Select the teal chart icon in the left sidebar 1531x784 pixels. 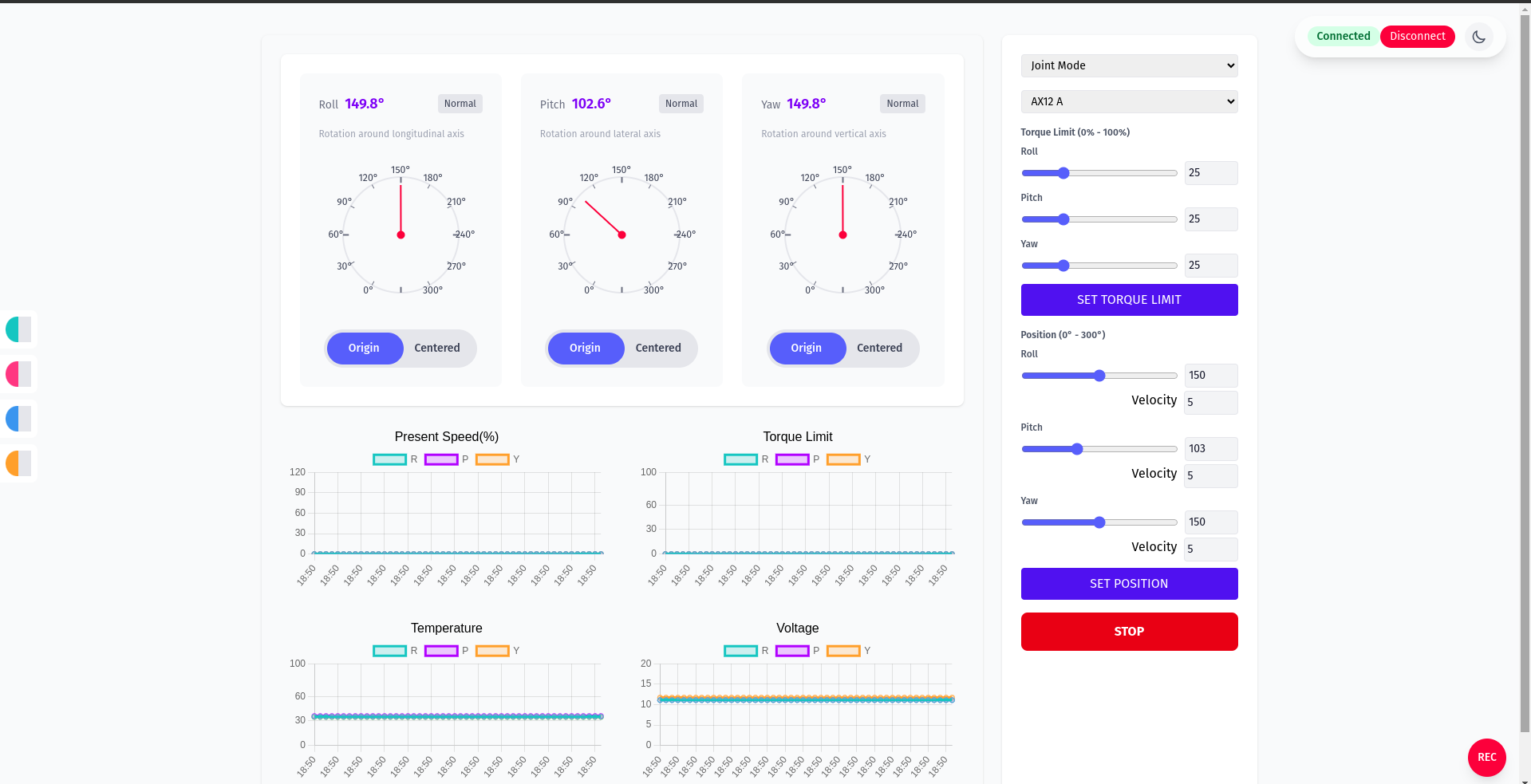tap(18, 329)
